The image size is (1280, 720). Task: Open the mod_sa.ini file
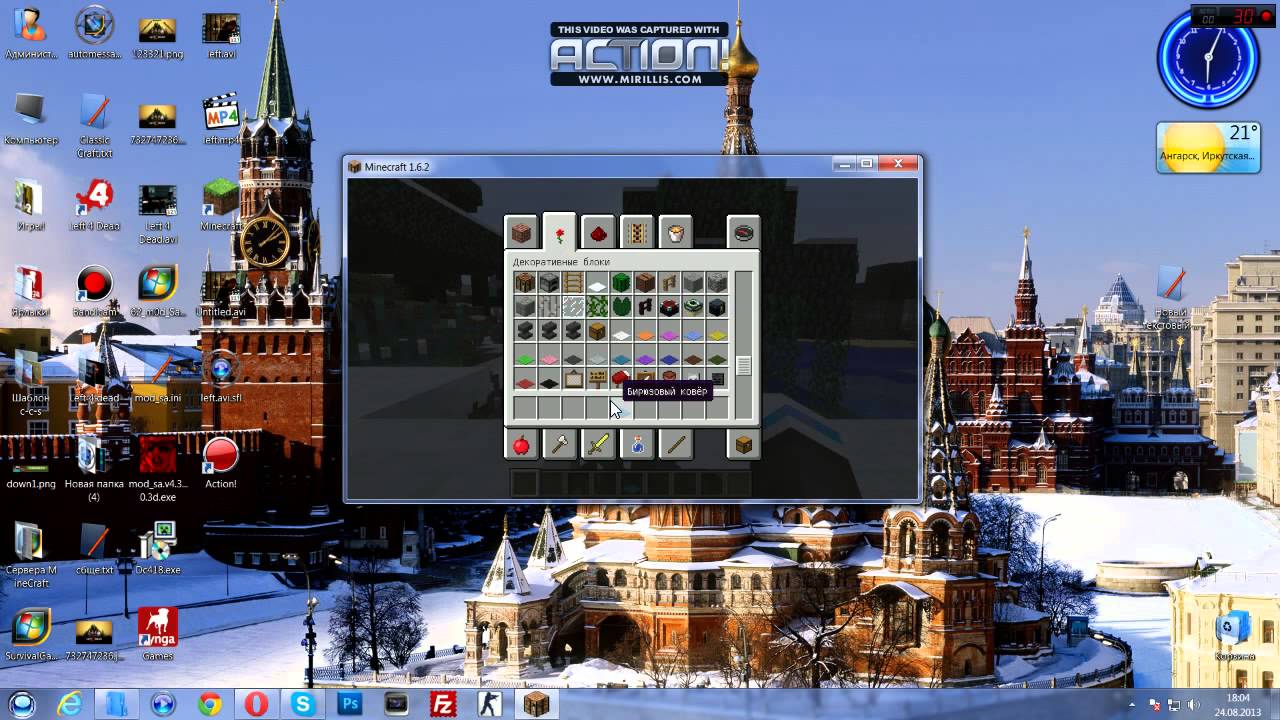(158, 377)
